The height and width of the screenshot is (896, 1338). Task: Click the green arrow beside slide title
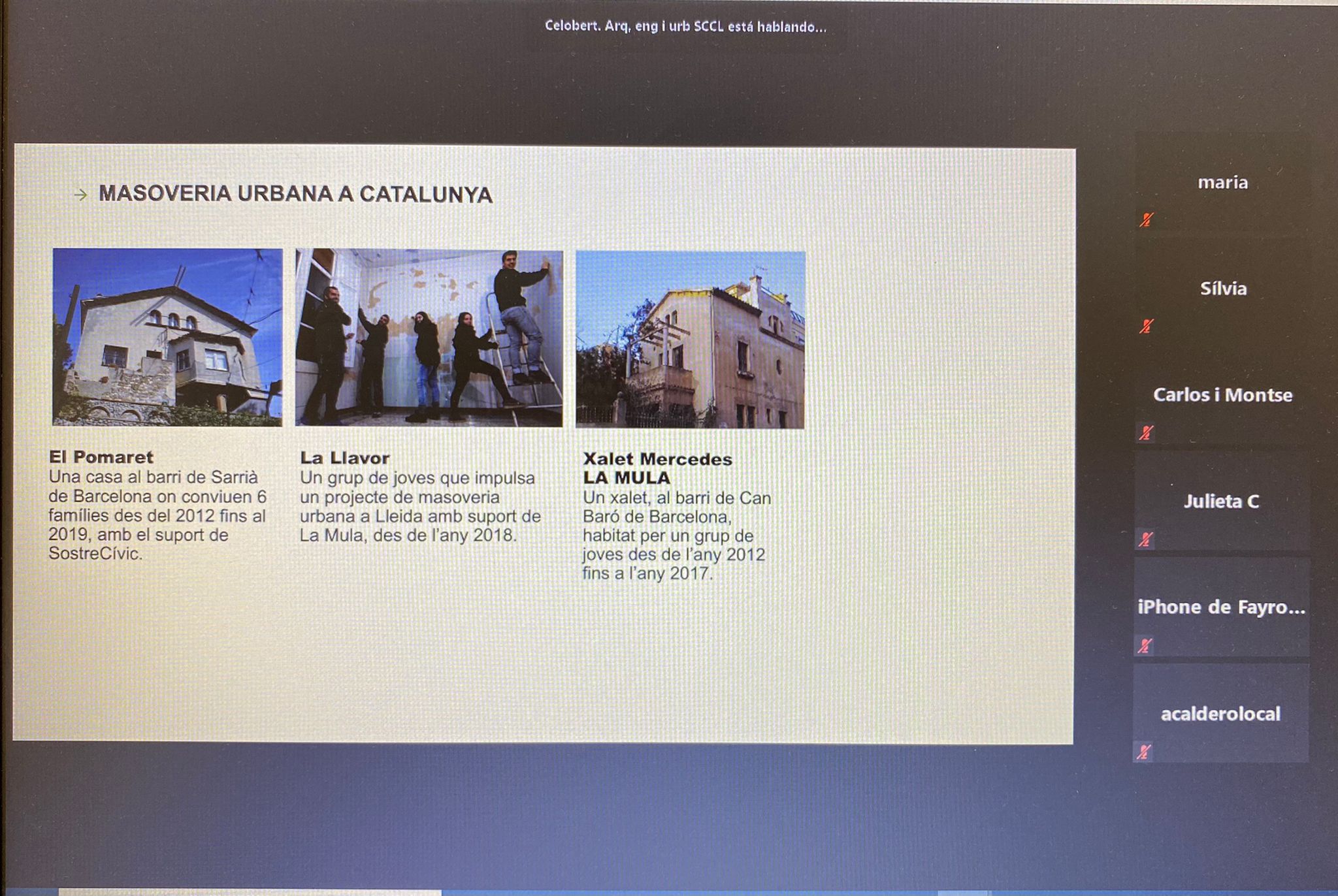(80, 195)
